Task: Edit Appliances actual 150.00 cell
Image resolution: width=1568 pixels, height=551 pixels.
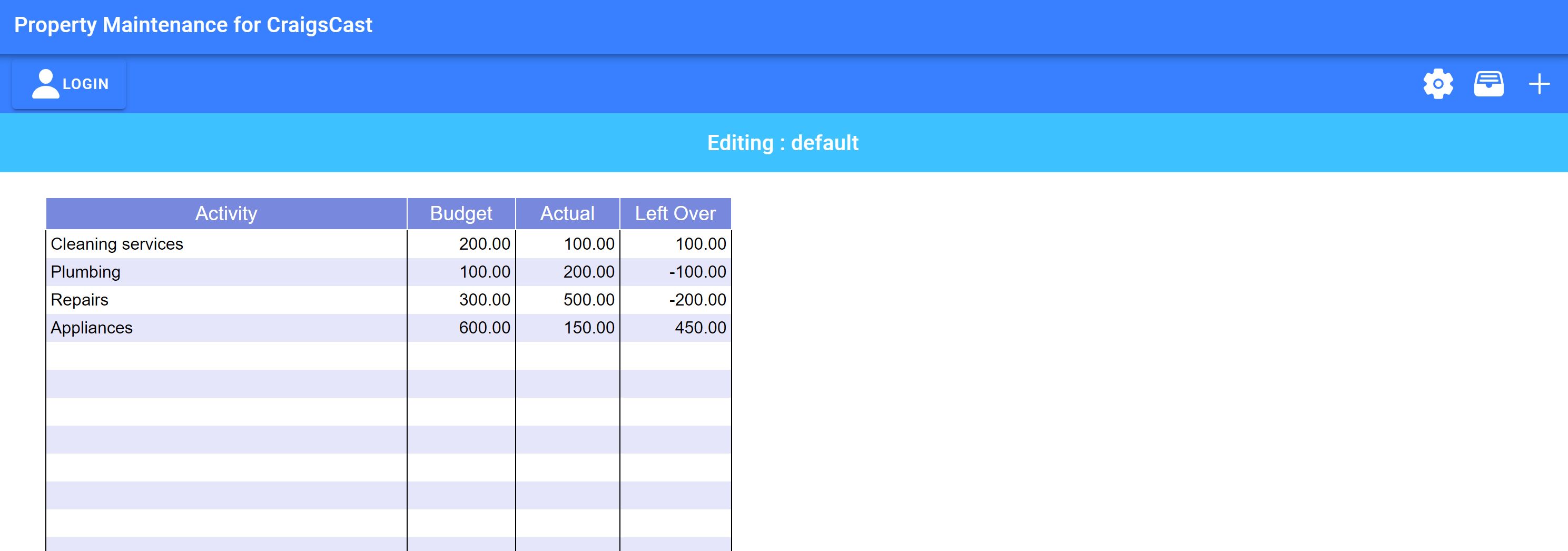Action: 567,328
